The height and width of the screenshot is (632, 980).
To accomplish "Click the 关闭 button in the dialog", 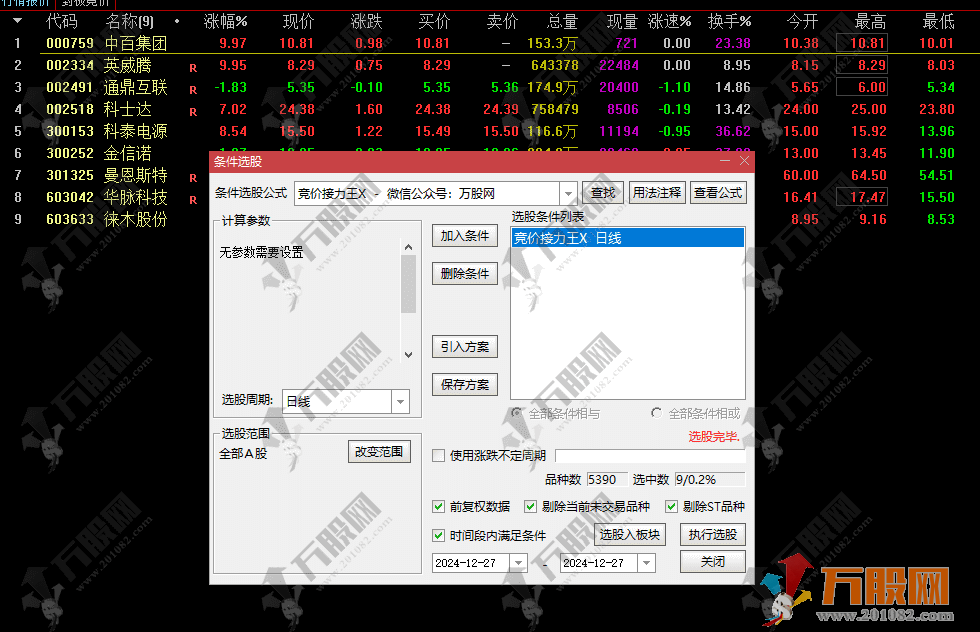I will point(712,561).
